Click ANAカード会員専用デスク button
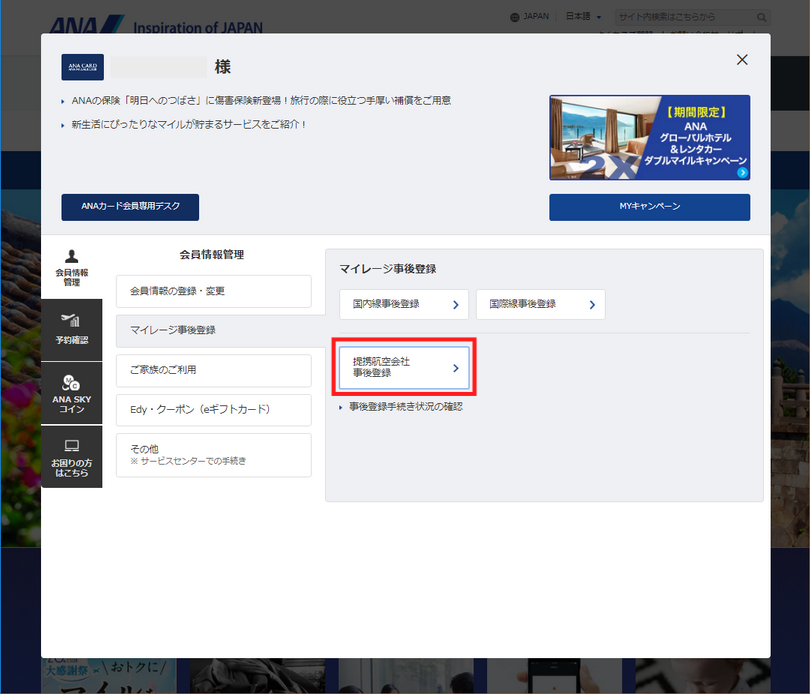 pyautogui.click(x=130, y=207)
